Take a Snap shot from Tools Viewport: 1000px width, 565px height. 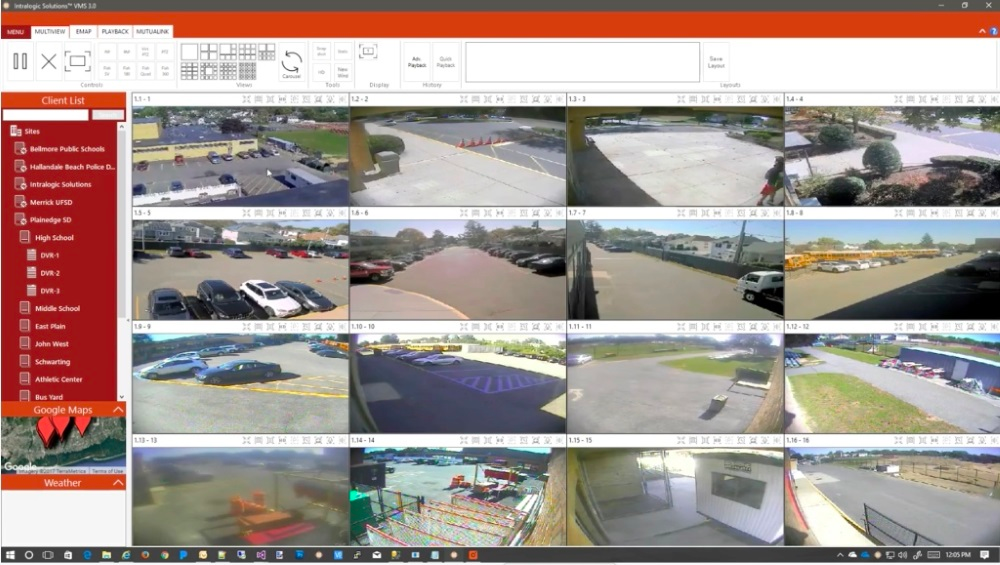321,51
